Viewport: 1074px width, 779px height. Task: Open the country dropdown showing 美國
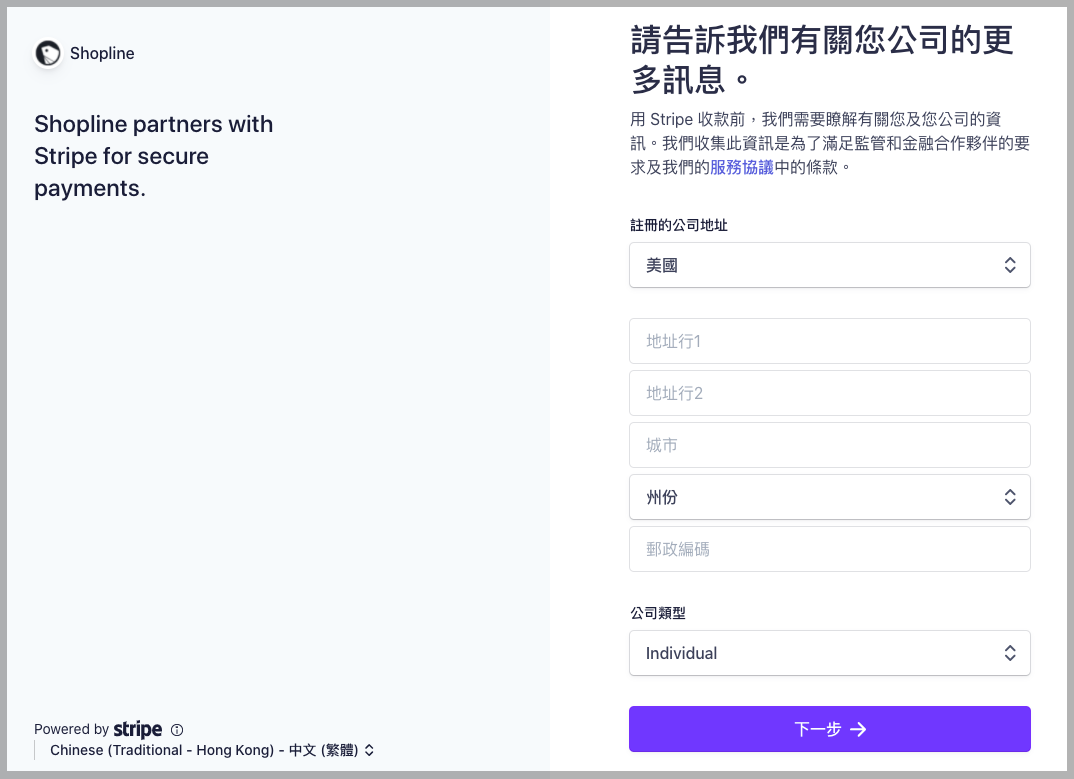coord(830,264)
